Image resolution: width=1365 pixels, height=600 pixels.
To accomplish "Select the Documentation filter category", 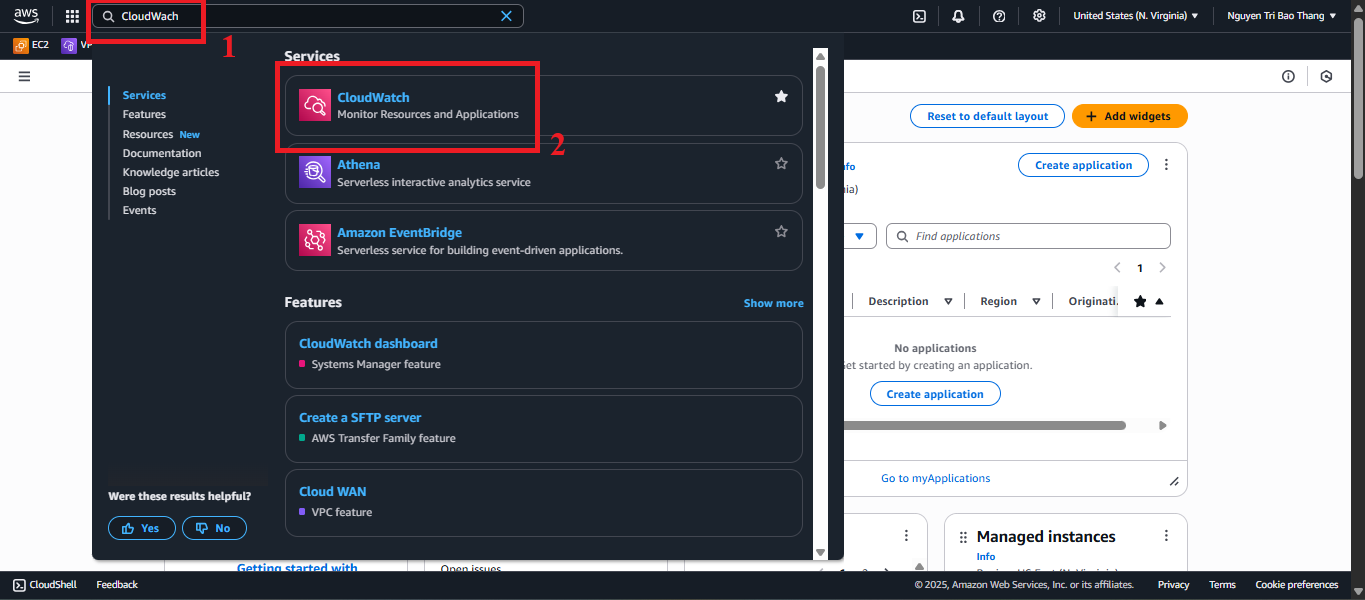I will (x=162, y=153).
